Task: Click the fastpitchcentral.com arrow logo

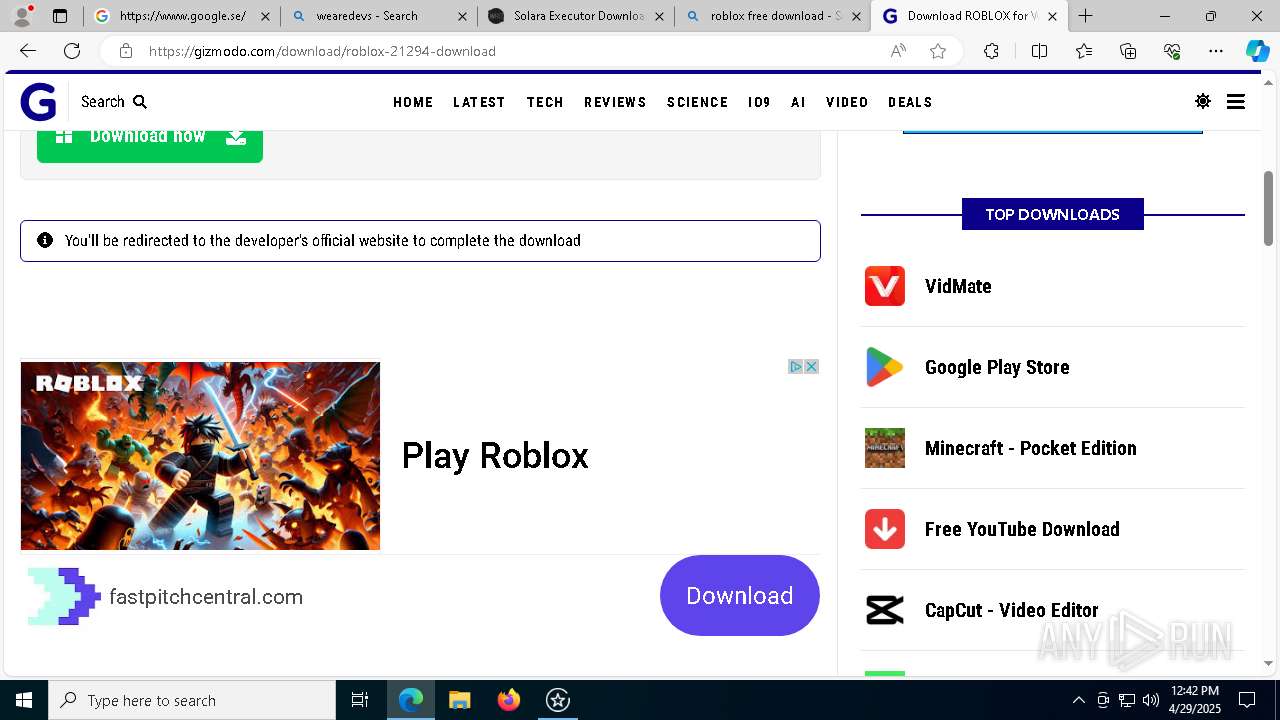Action: point(64,596)
